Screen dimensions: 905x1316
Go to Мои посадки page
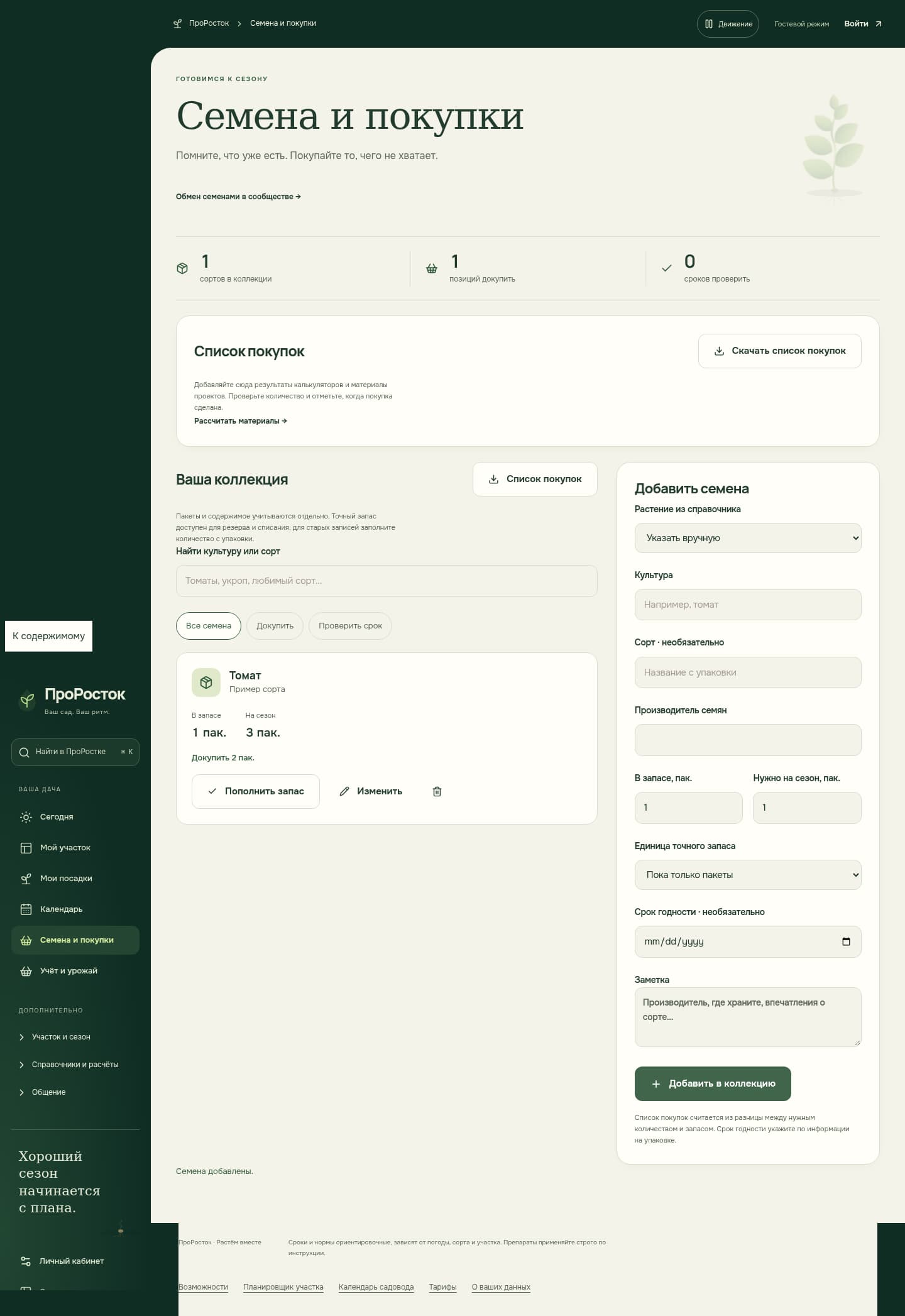pos(75,879)
